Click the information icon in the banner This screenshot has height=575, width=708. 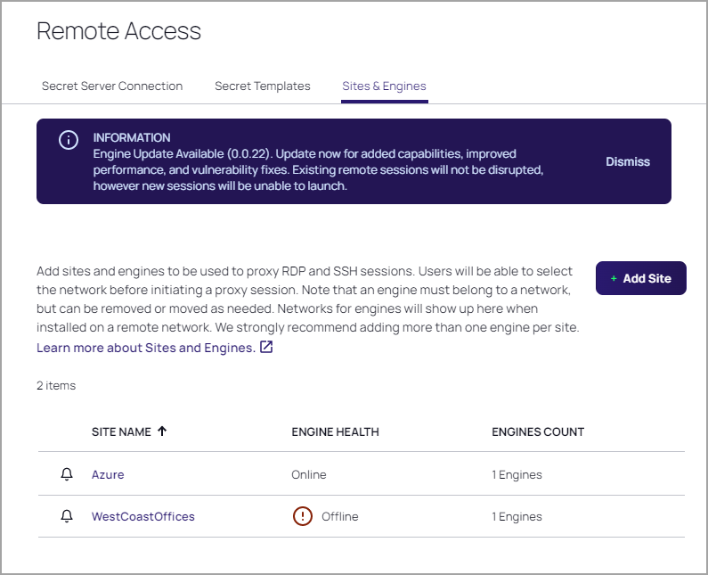(68, 141)
